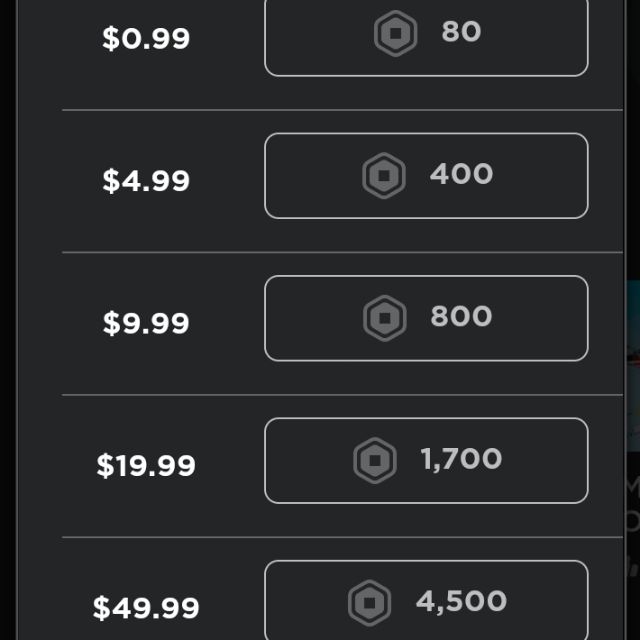The image size is (640, 640).
Task: Select the $4.99 price label
Action: [x=146, y=181]
